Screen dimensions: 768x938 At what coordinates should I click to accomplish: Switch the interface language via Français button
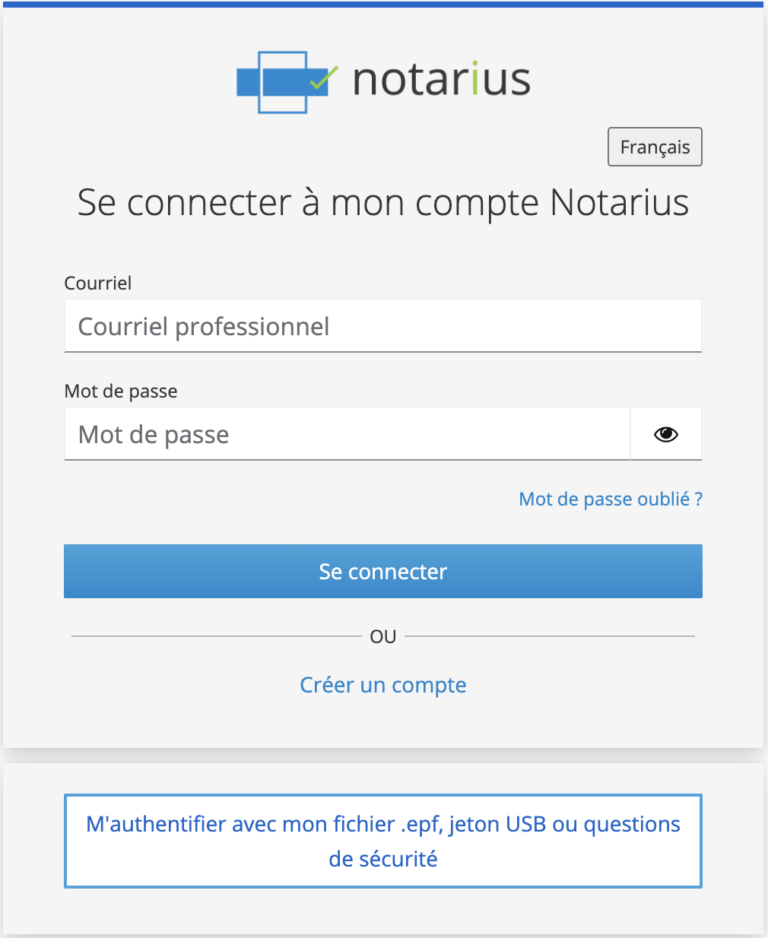(x=654, y=146)
